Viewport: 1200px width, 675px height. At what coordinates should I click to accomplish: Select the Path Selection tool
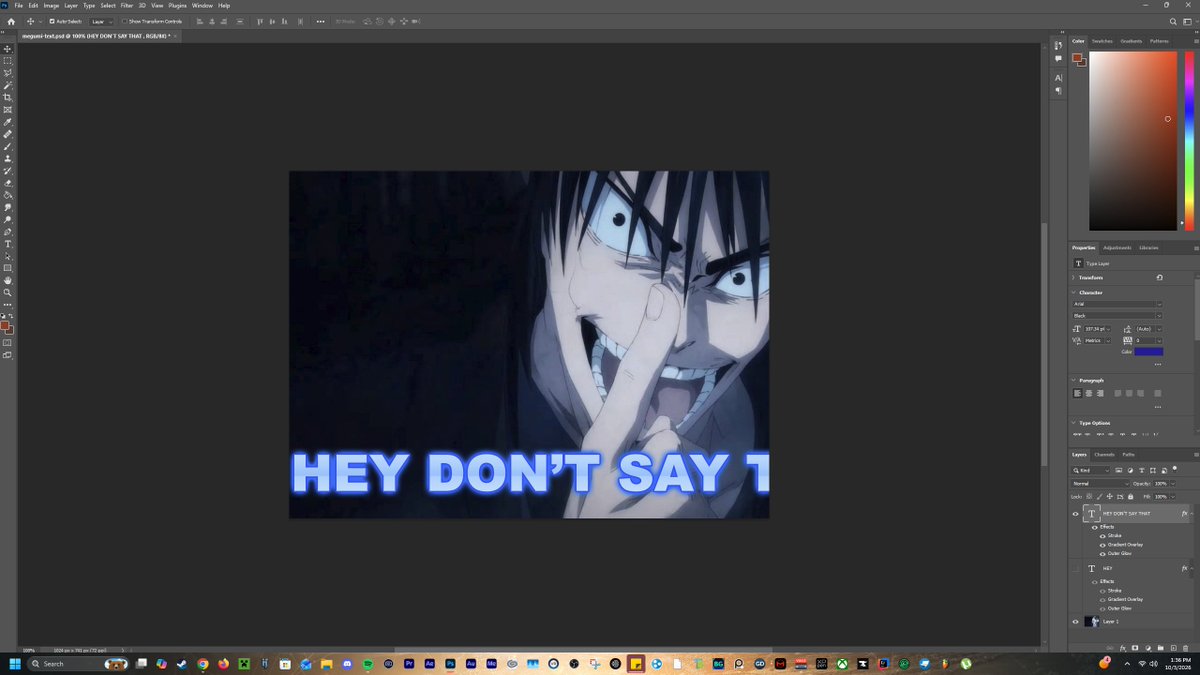coord(8,256)
